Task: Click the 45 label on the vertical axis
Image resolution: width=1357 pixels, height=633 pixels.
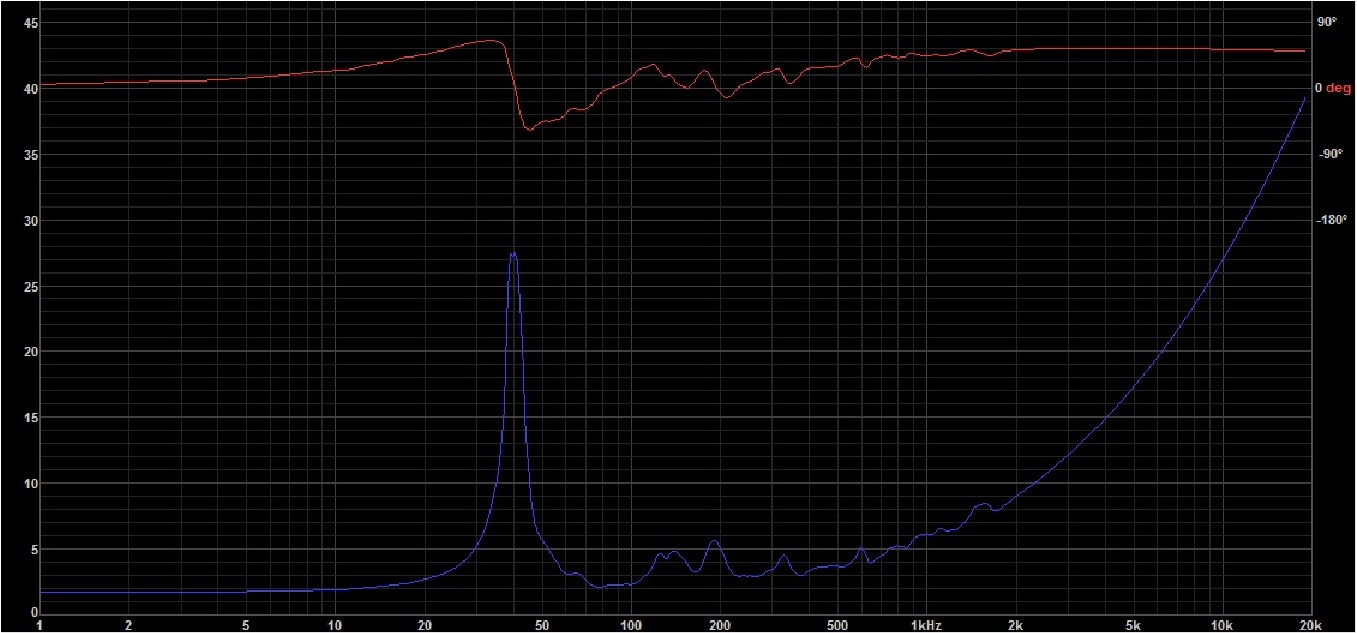Action: coord(31,23)
